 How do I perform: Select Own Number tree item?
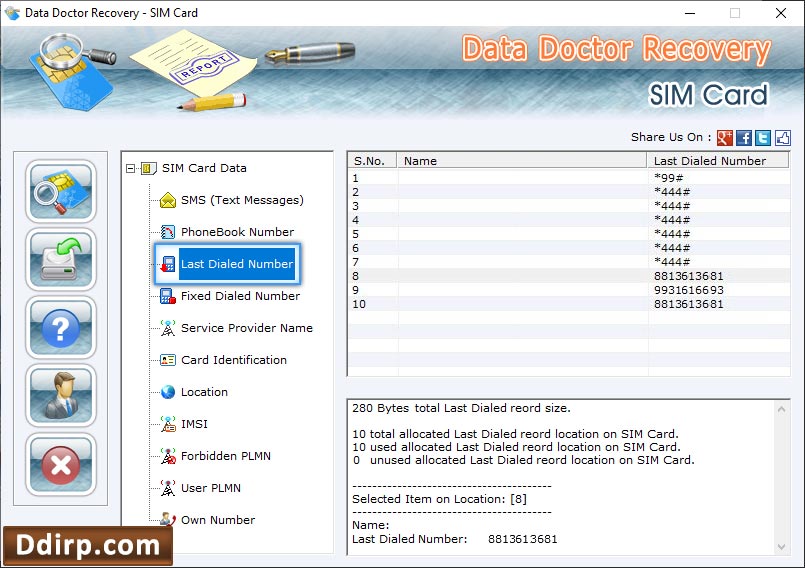click(218, 520)
